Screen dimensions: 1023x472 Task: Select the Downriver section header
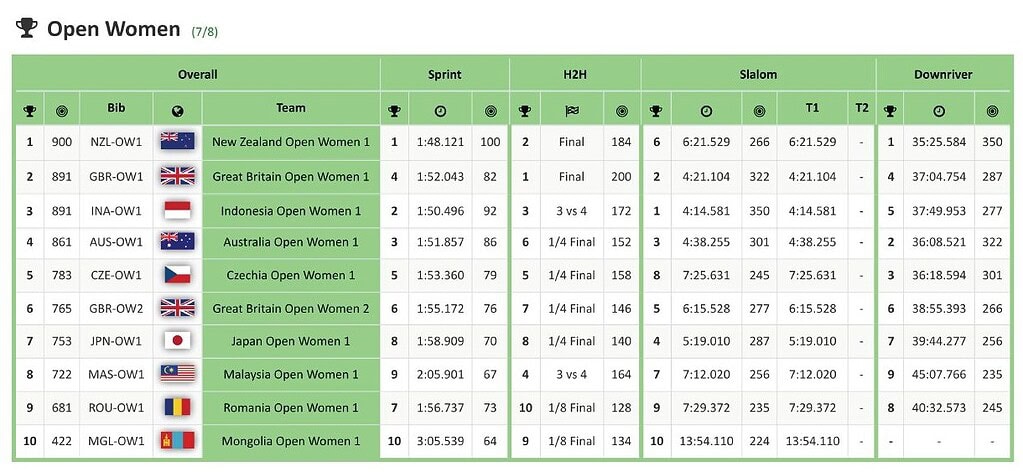pos(943,75)
